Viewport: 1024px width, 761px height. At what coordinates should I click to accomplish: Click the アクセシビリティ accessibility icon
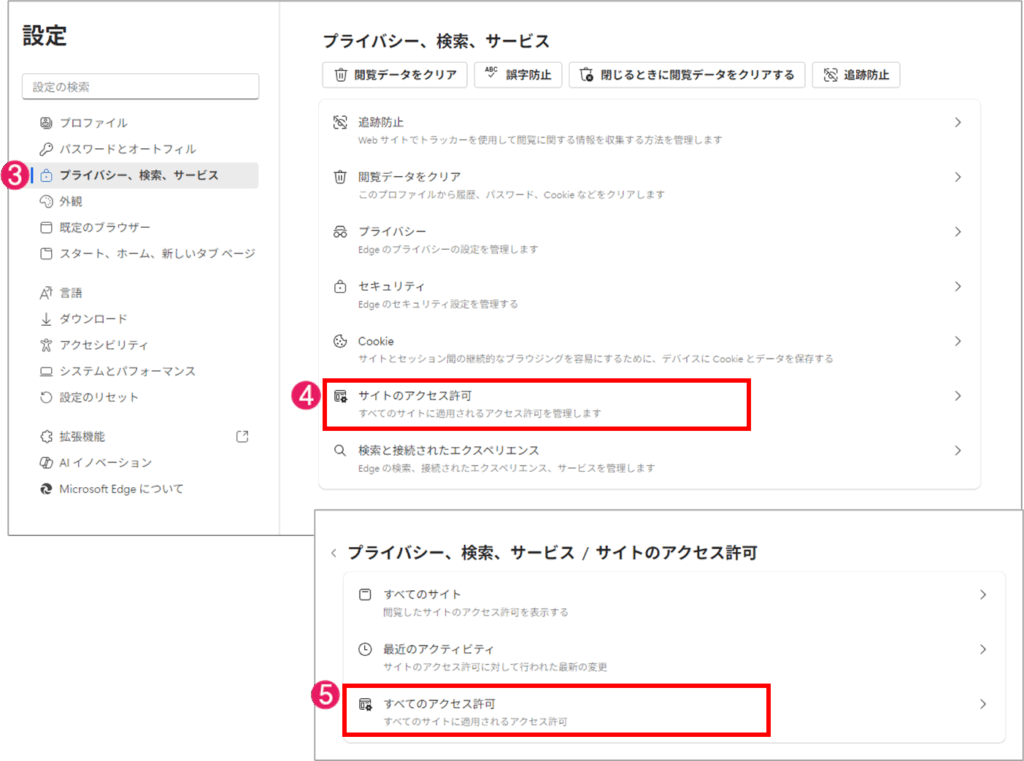pos(45,345)
